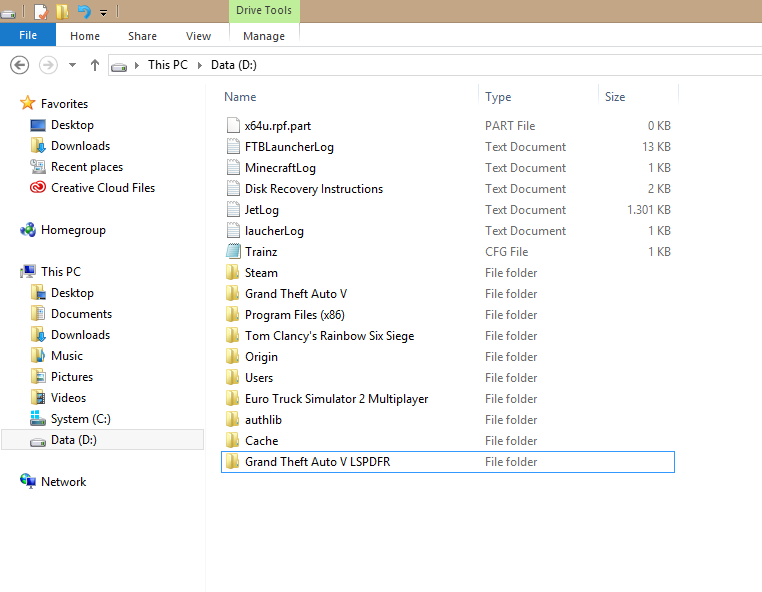Open Documents under This PC
Screen dimensions: 762x592
pos(81,313)
